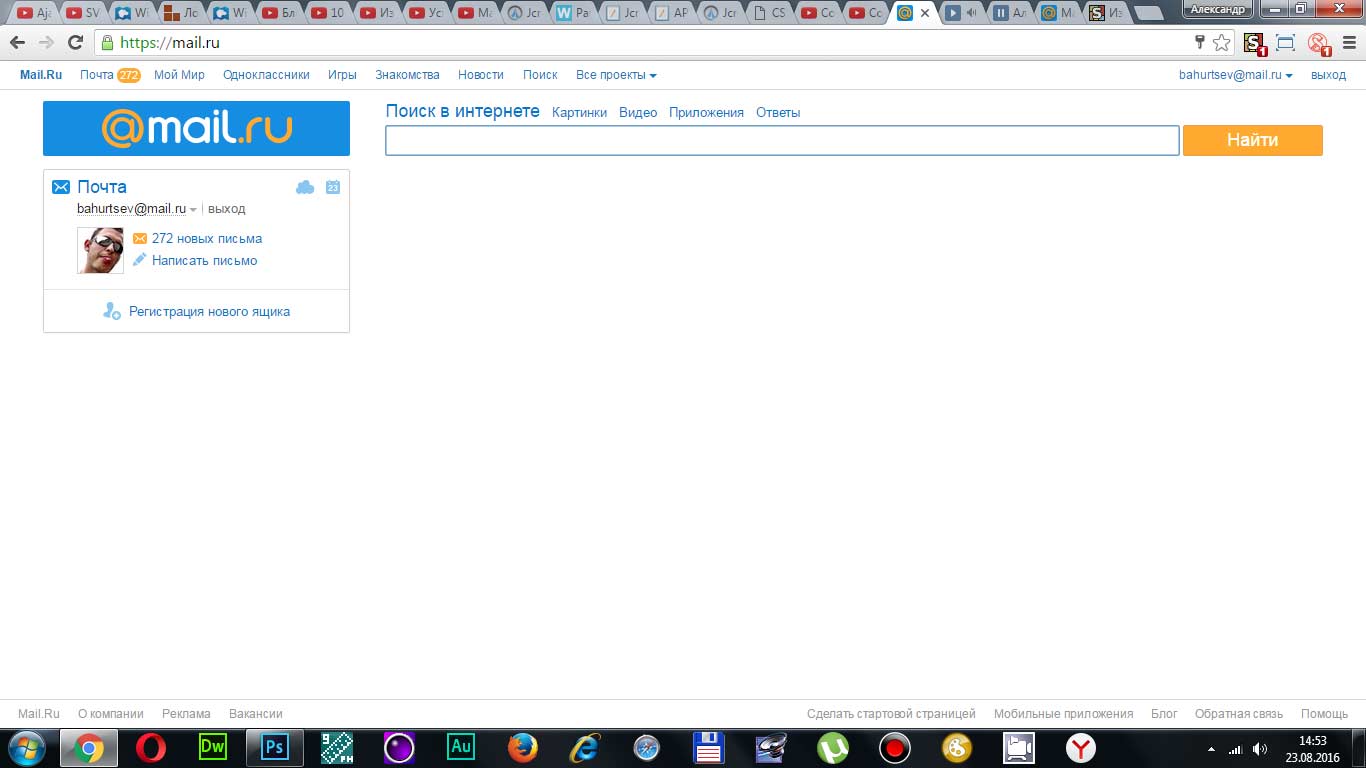Open the saved password key icon
Screen dimensions: 1366x768
tap(1200, 42)
